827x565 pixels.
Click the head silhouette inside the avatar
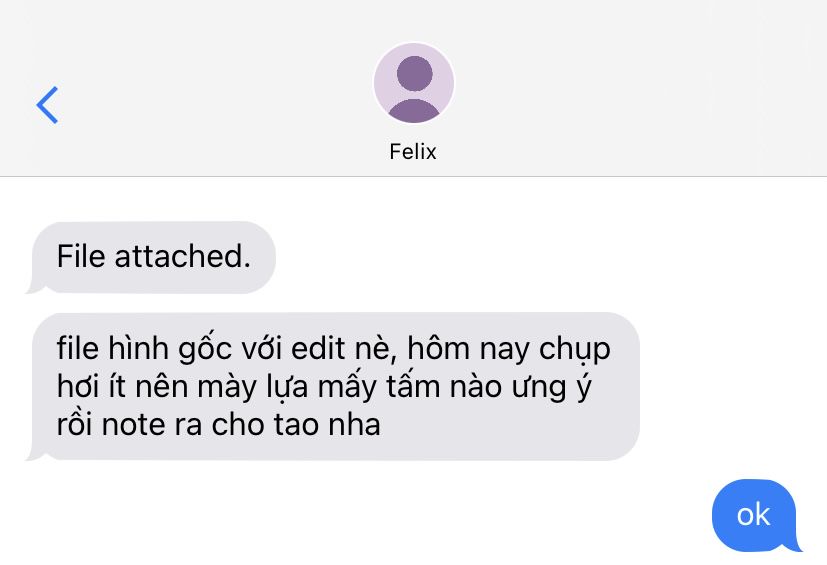415,73
